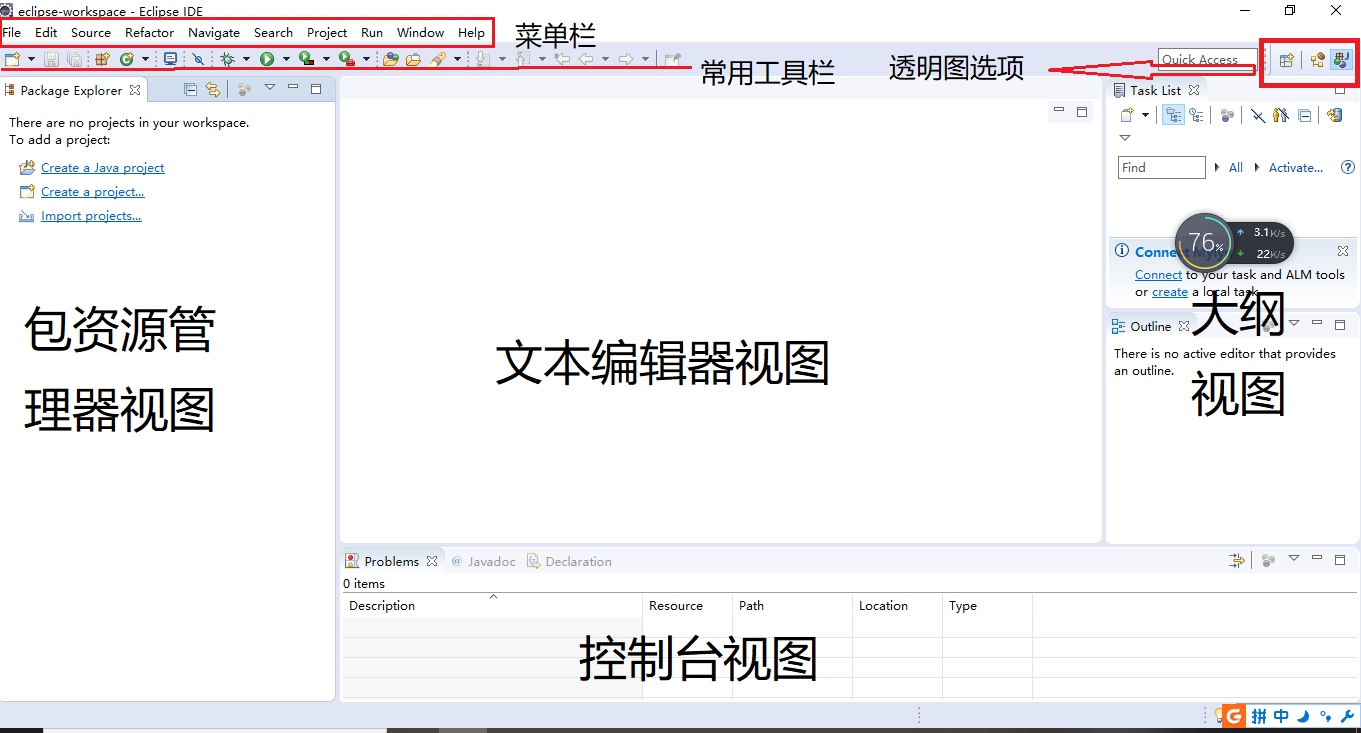1361x733 pixels.
Task: Expand the New Java Class dropdown arrow
Action: [x=145, y=59]
